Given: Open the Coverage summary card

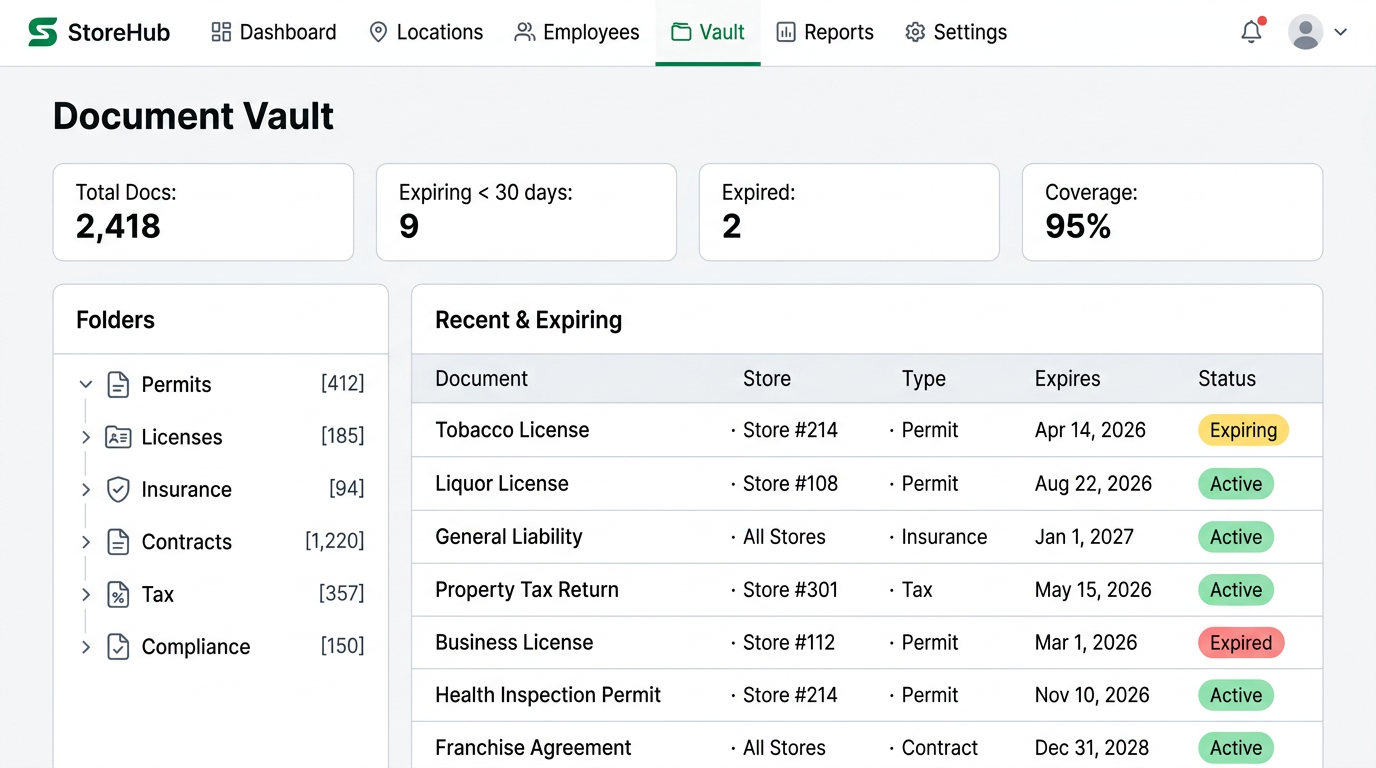Looking at the screenshot, I should coord(1172,212).
